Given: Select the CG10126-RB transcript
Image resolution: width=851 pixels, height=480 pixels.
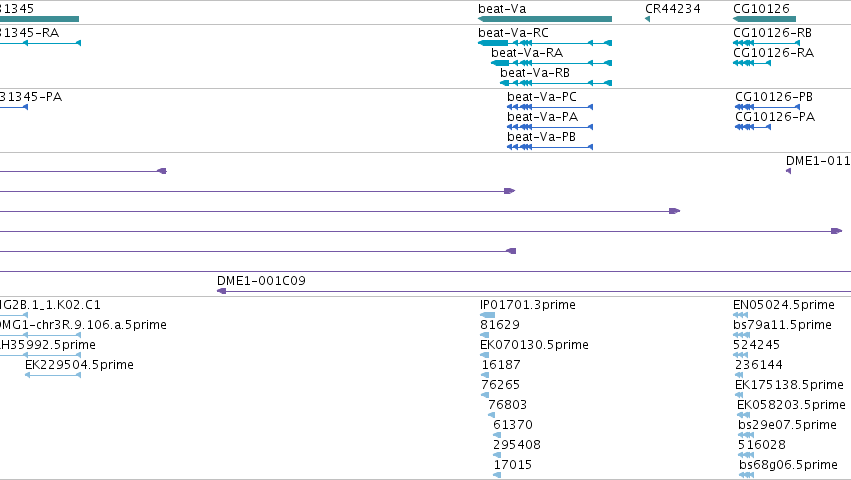Looking at the screenshot, I should (766, 43).
